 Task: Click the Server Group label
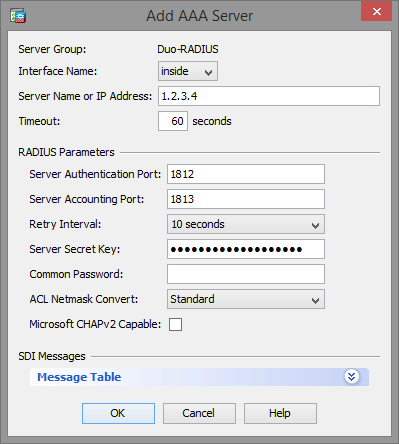coord(52,49)
